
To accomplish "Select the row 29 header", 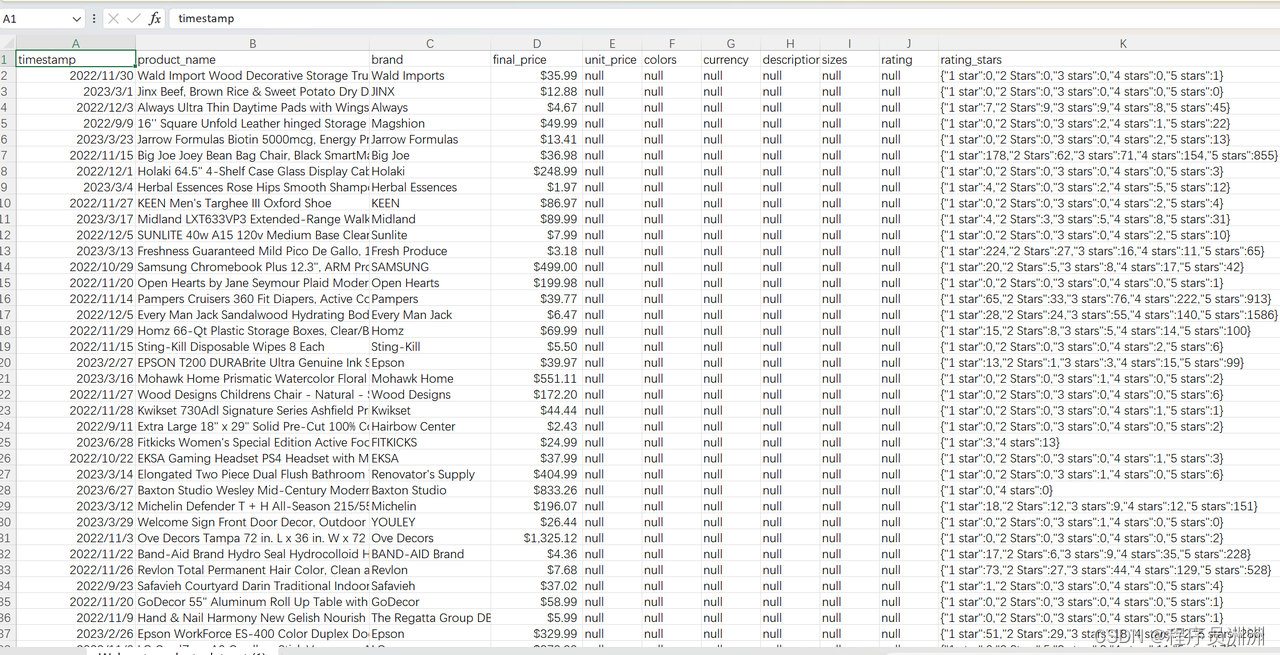I will click(x=8, y=506).
